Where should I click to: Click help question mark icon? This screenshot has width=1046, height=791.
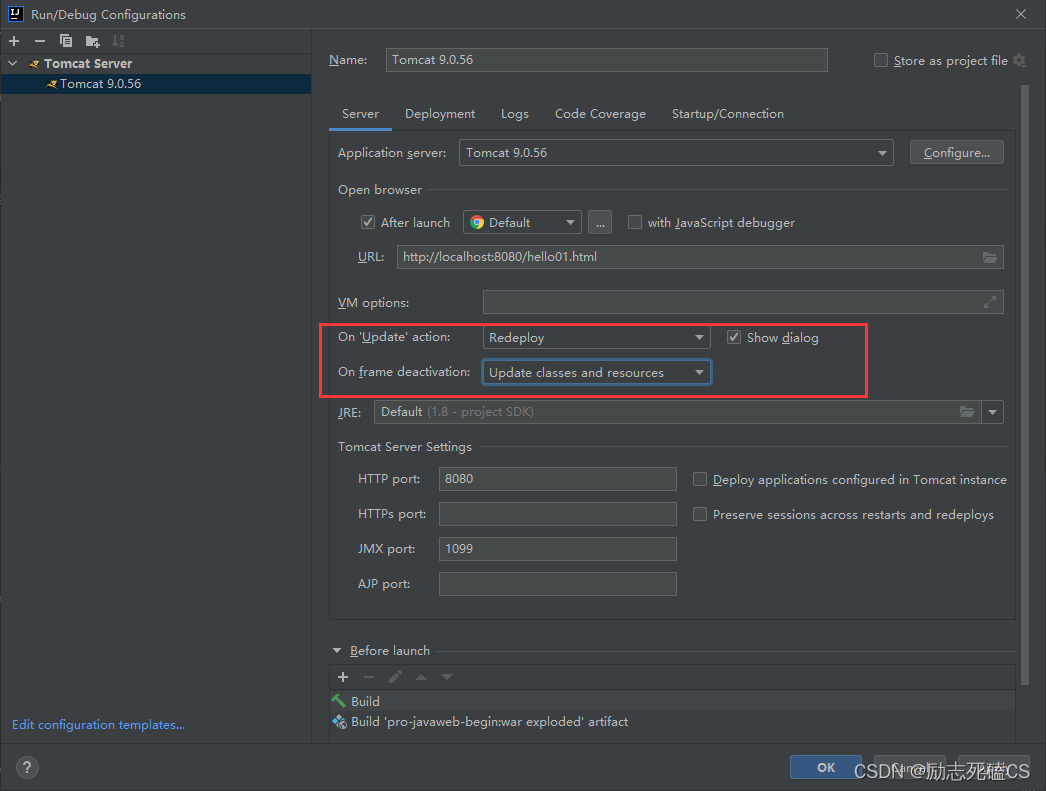pos(27,767)
